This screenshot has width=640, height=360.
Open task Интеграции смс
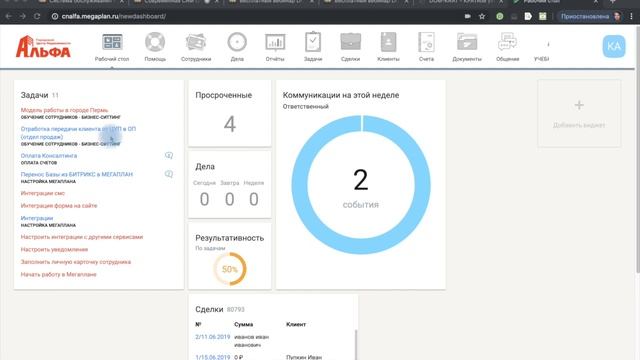point(43,193)
